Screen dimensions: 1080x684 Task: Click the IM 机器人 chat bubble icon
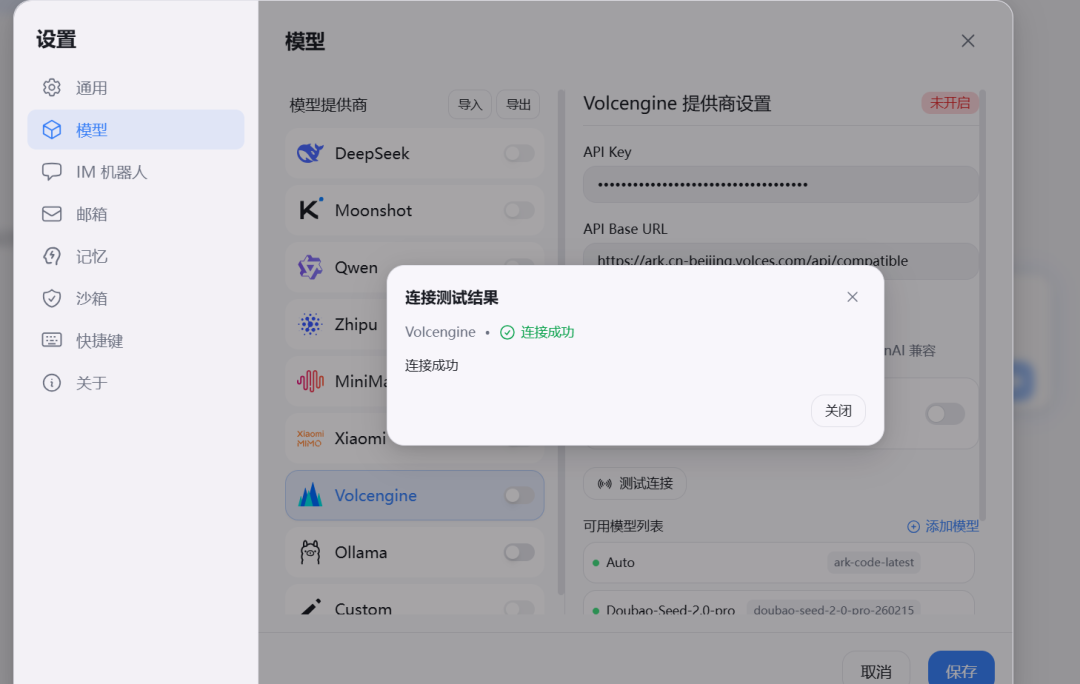point(52,172)
